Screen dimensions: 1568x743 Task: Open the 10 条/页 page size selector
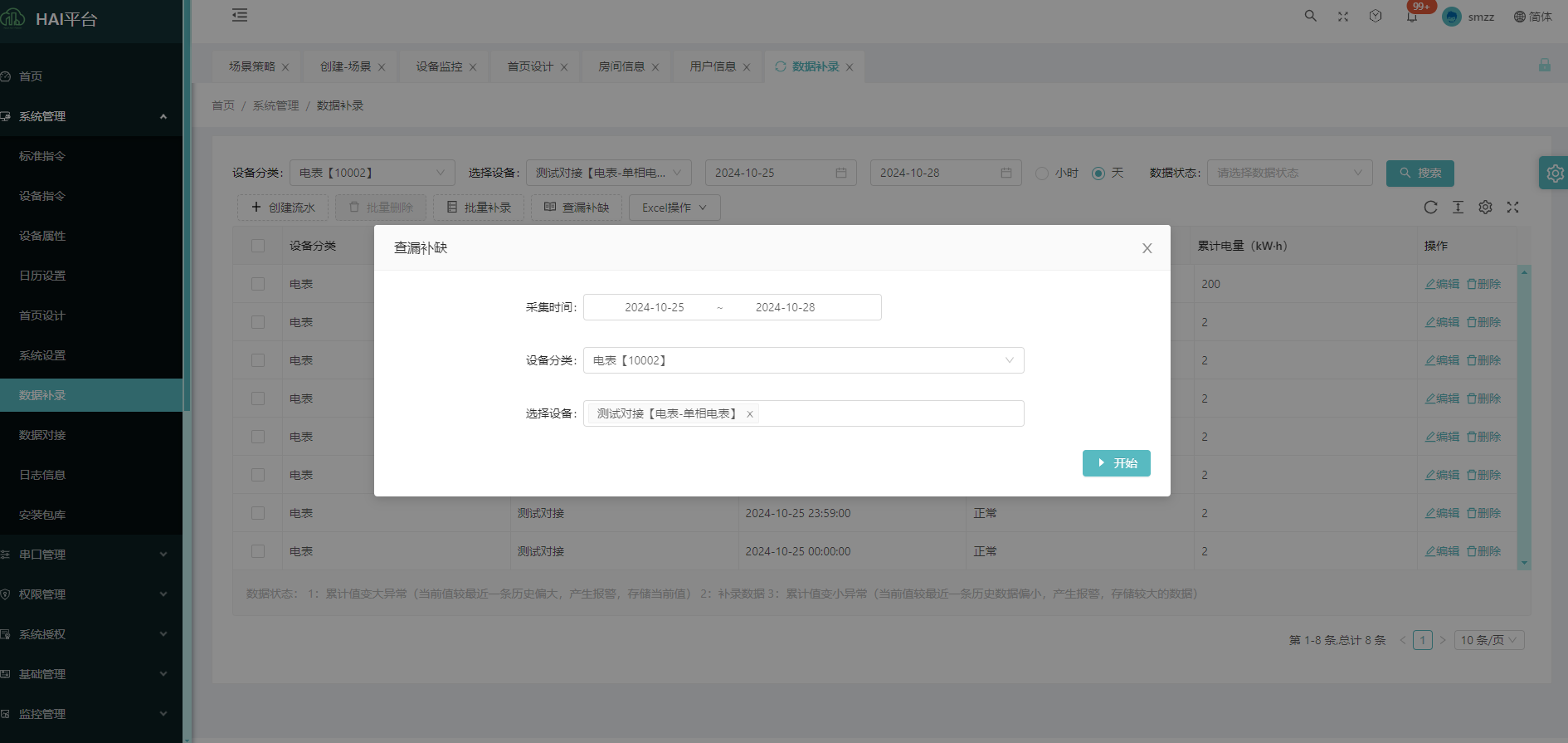point(1488,640)
